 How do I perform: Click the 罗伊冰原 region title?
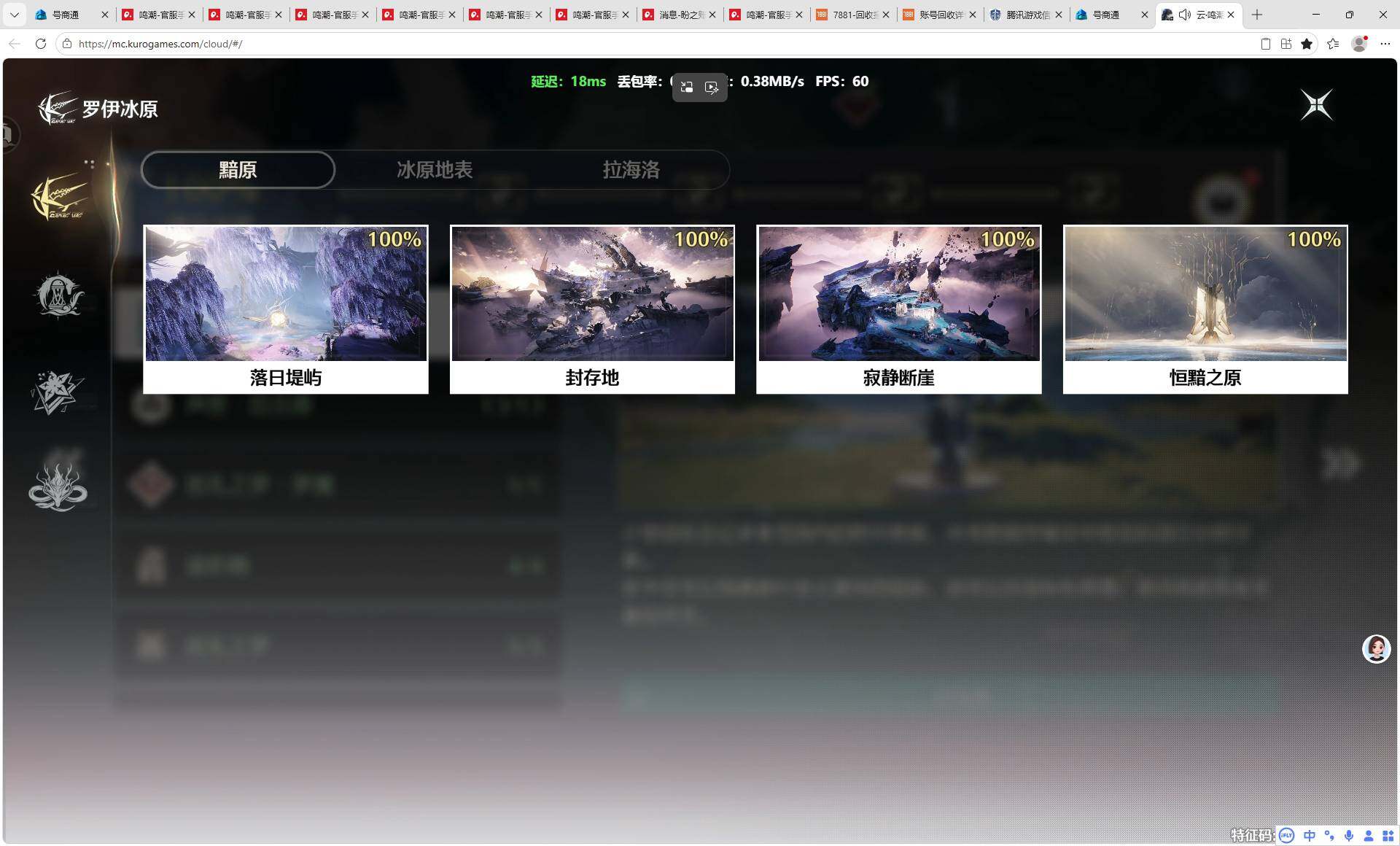(120, 109)
